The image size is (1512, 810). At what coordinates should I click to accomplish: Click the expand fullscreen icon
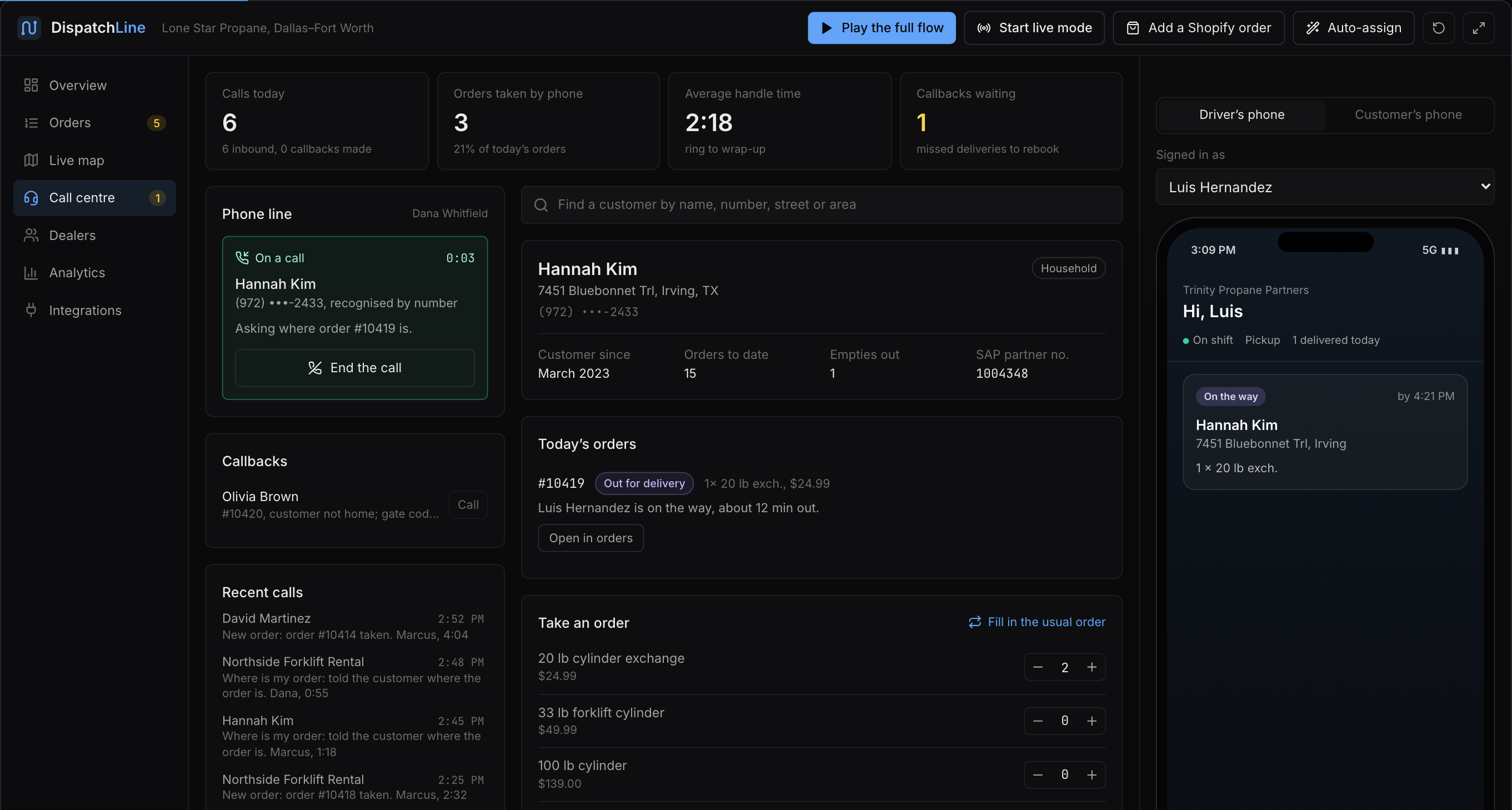(1479, 28)
